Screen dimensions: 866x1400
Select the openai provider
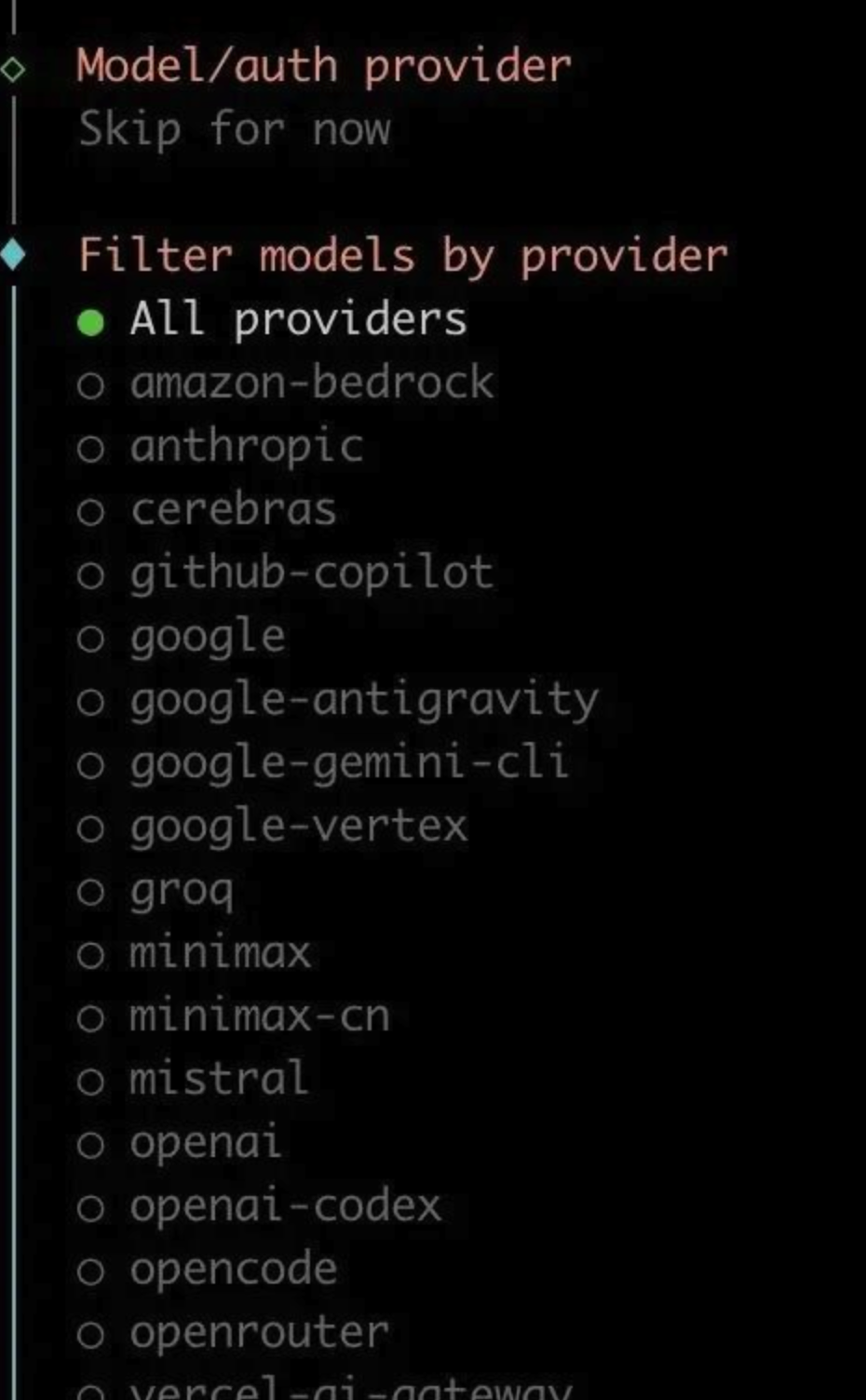205,1143
